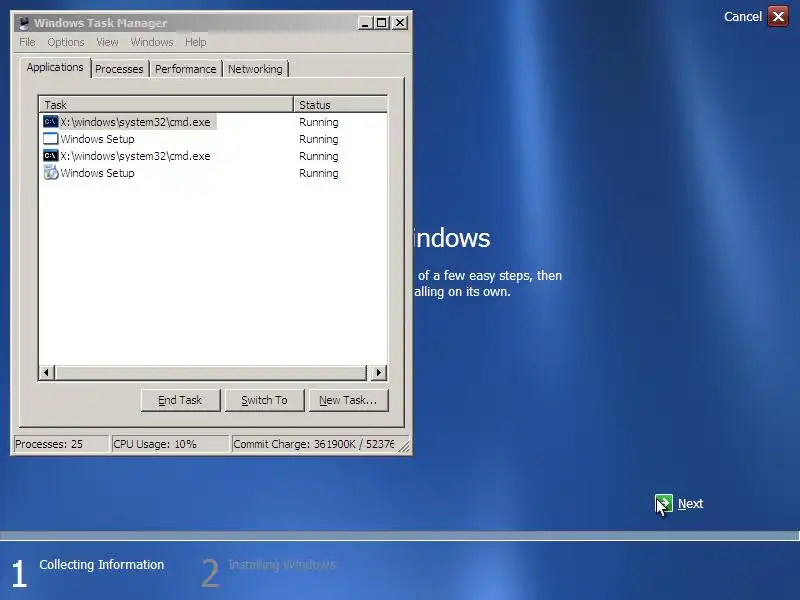Open the Windows menu
Viewport: 800px width, 600px height.
152,42
